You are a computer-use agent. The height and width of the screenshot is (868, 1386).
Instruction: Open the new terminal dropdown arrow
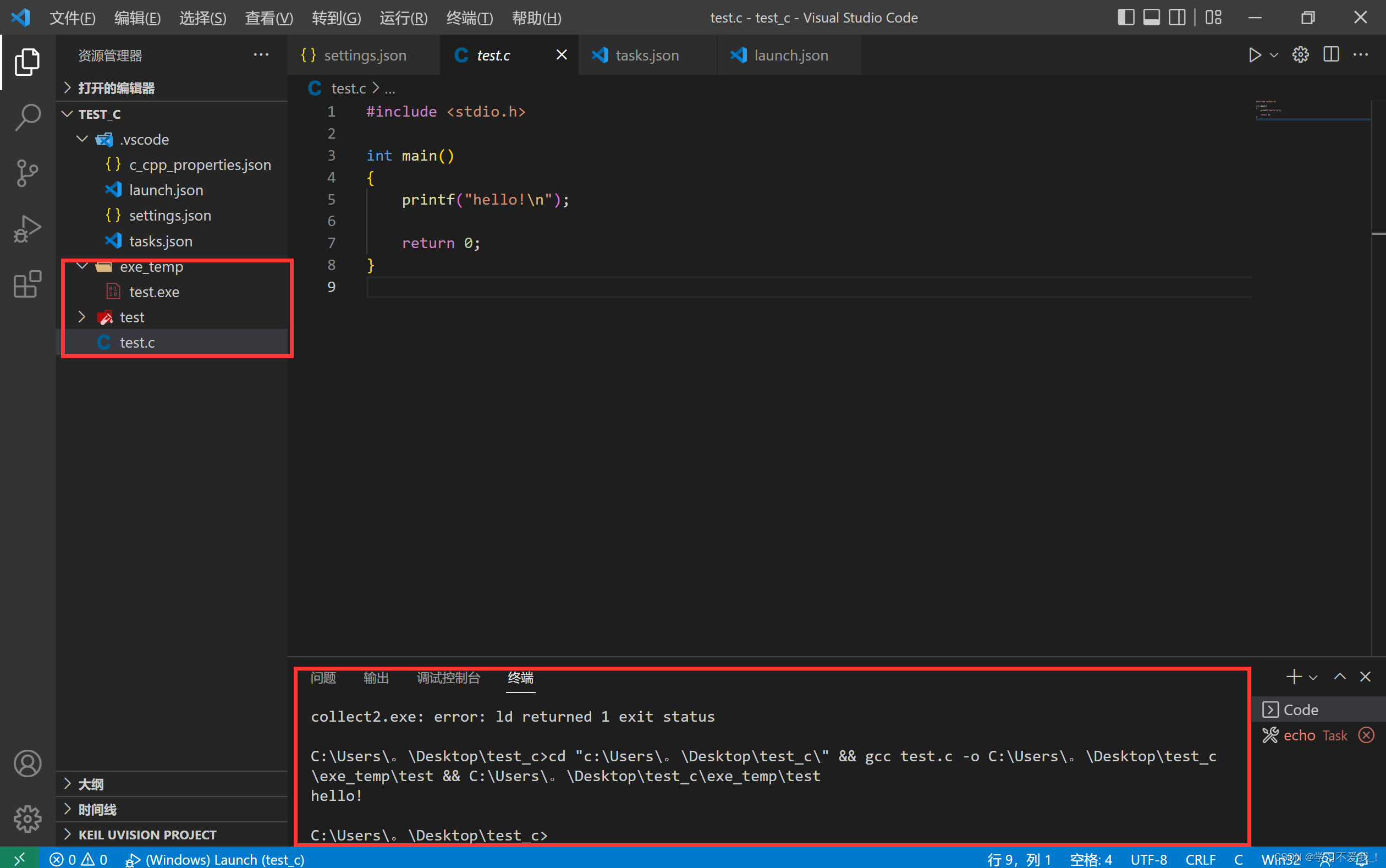point(1313,678)
